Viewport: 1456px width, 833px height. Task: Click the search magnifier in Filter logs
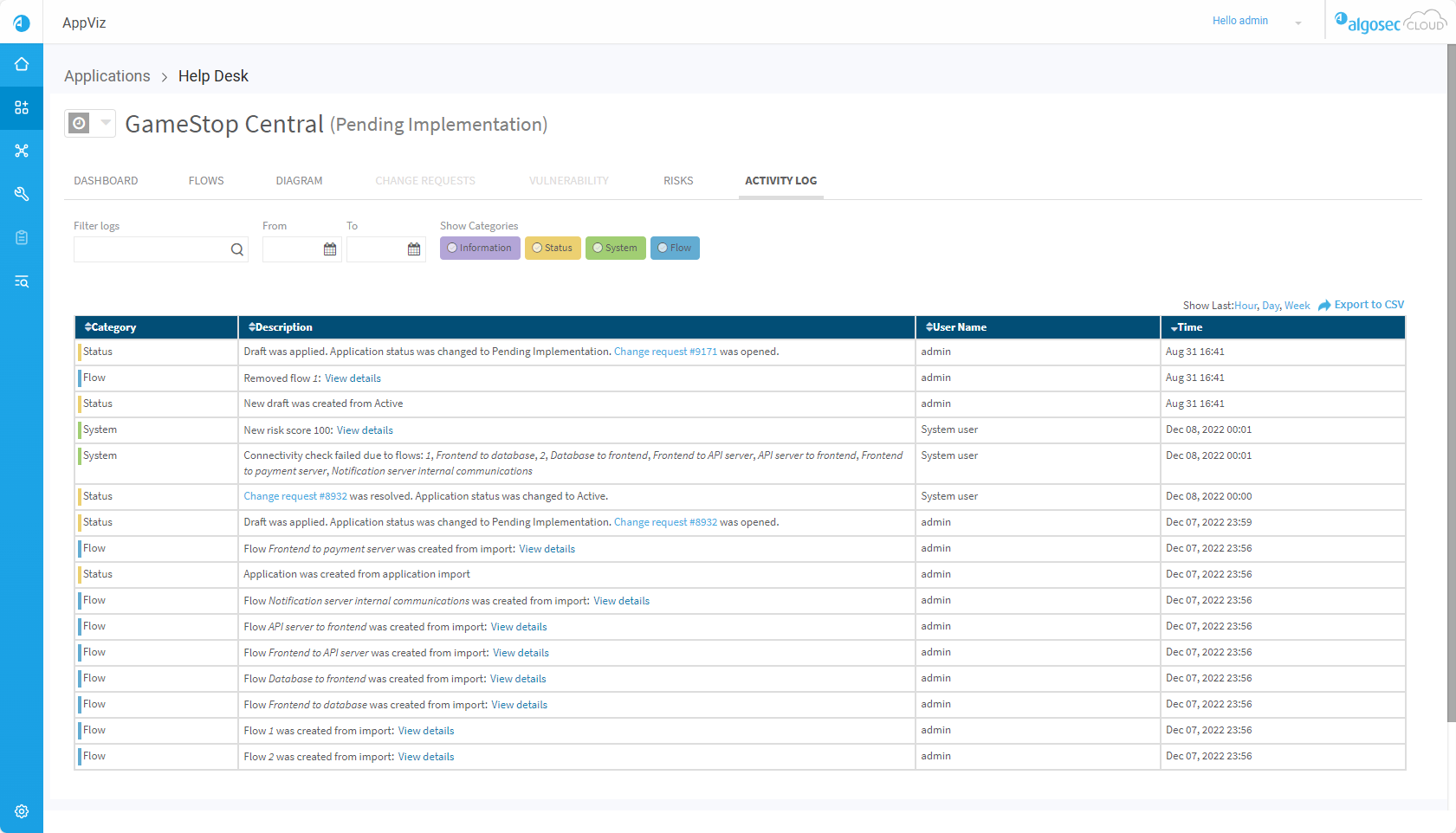pos(236,249)
